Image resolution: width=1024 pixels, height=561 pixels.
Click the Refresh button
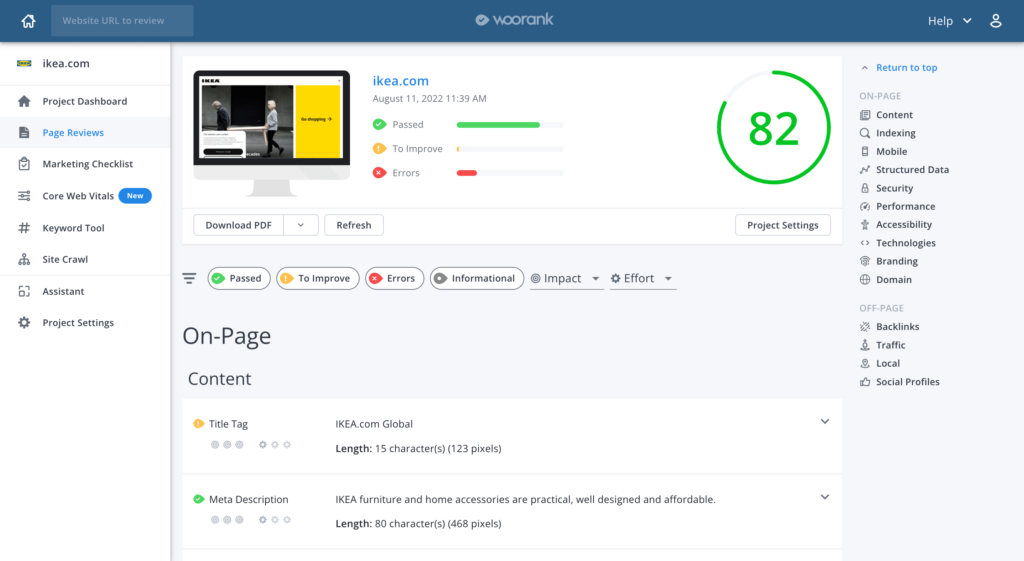coord(354,225)
